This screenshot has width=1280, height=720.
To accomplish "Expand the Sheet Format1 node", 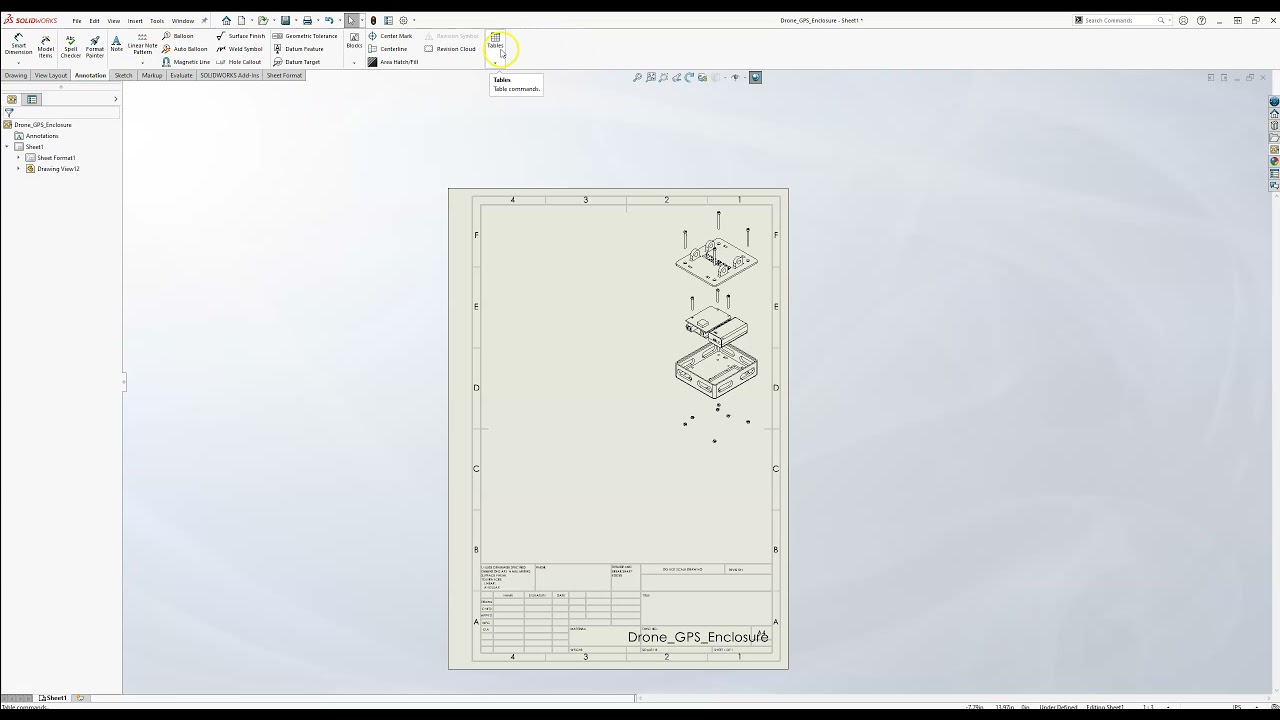I will 18,158.
